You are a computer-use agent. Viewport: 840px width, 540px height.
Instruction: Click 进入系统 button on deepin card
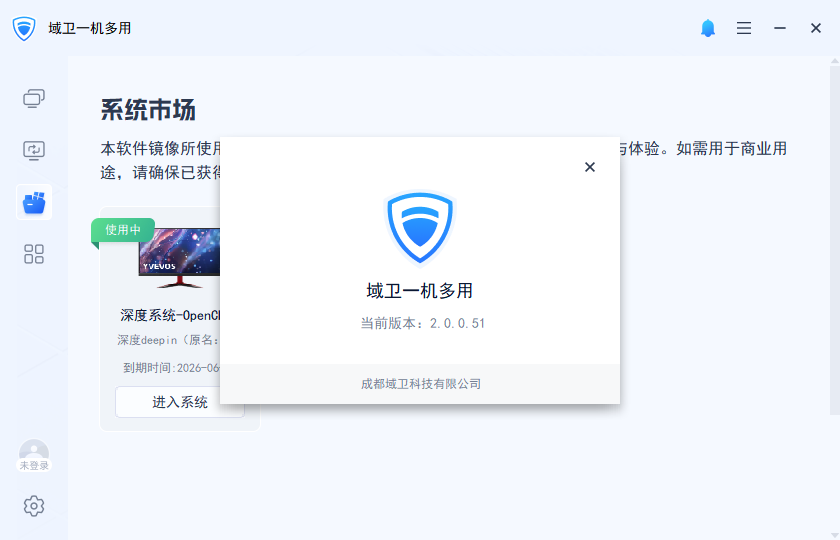click(179, 402)
